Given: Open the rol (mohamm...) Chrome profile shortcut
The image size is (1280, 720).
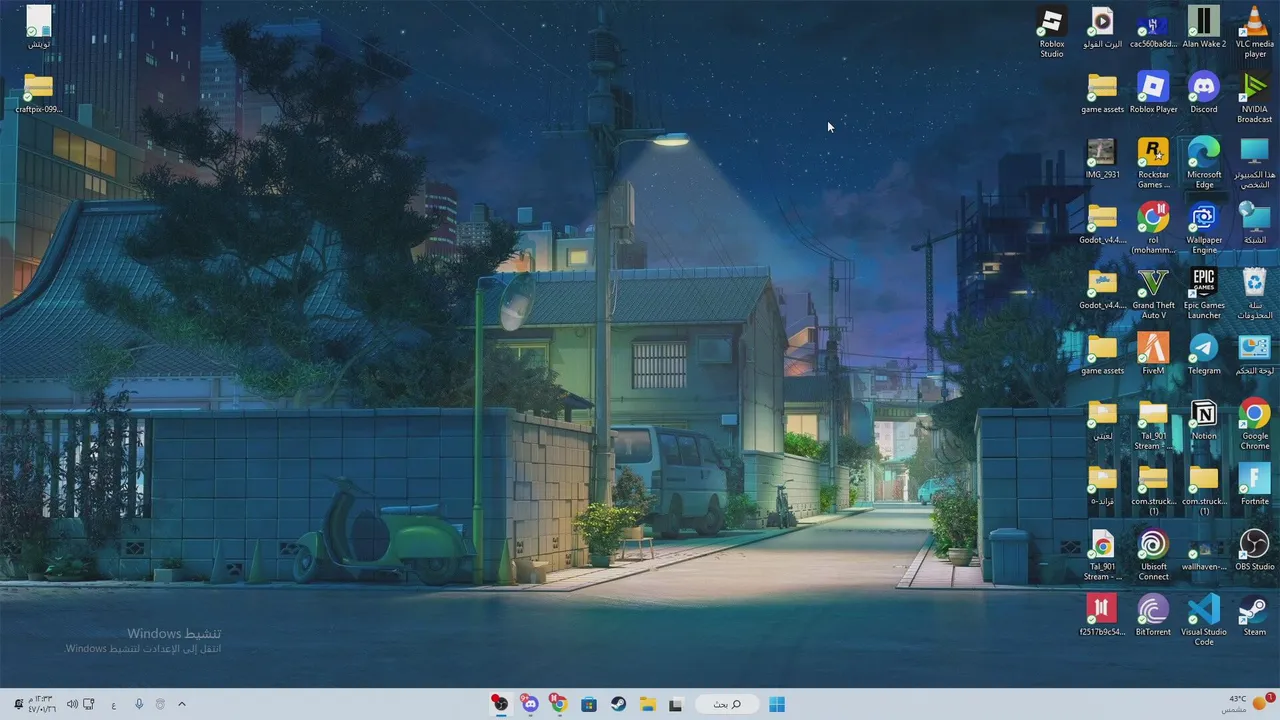Looking at the screenshot, I should [x=1153, y=228].
